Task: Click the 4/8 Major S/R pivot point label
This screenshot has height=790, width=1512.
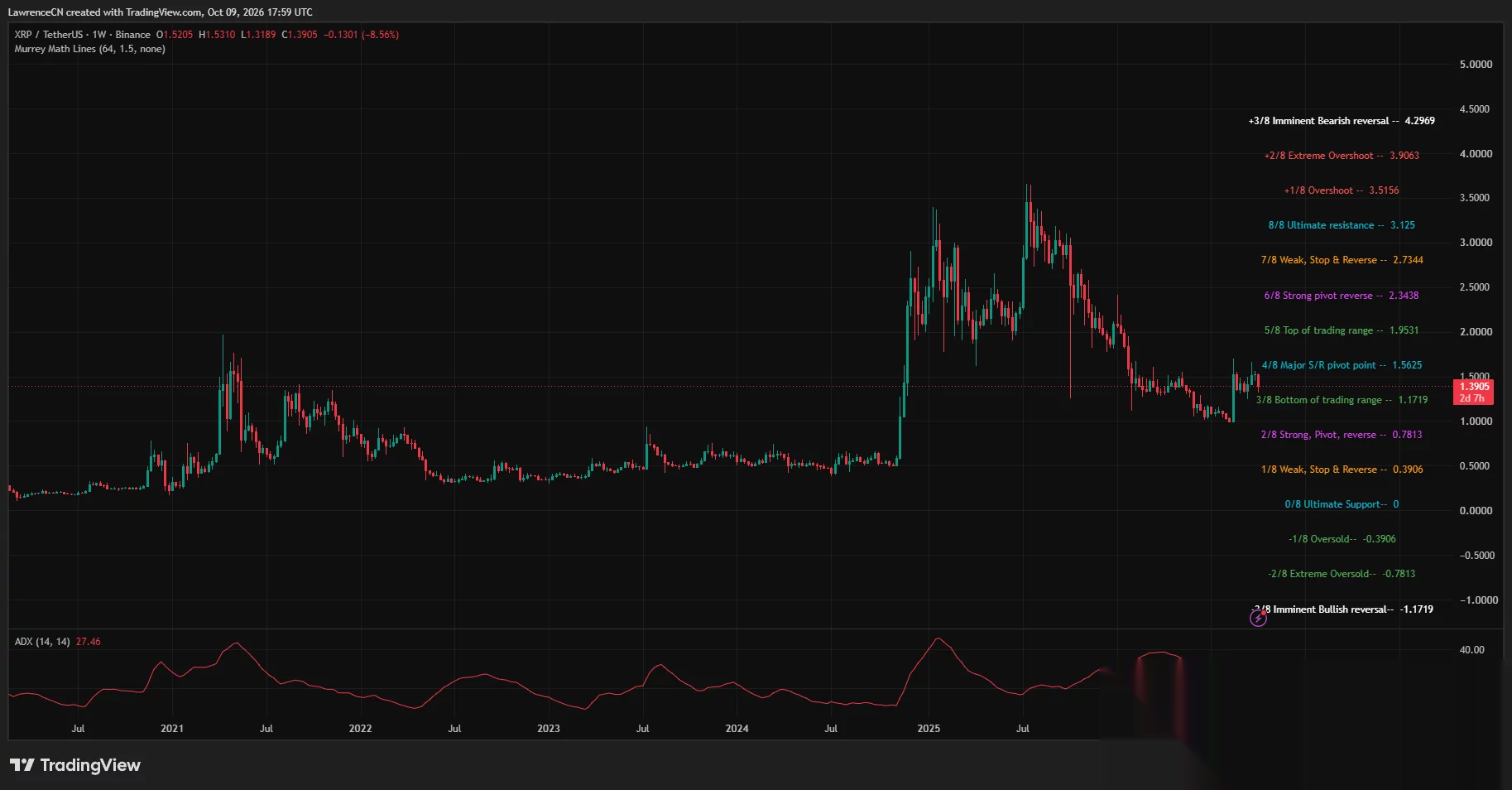Action: (1342, 365)
